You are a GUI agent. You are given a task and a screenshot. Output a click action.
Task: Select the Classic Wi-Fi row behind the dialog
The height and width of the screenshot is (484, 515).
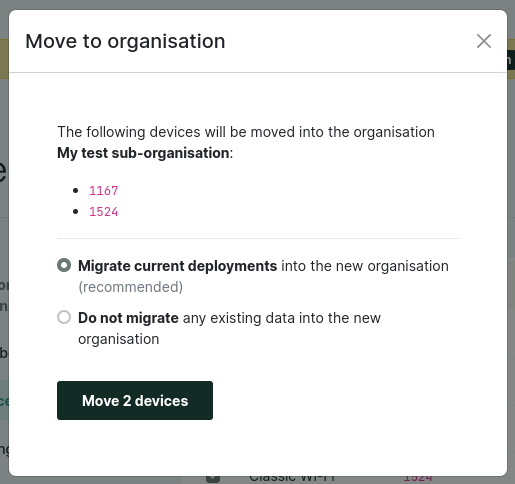(292, 479)
